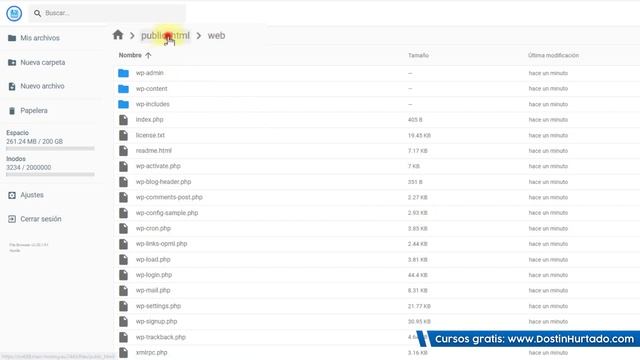Click the readme.html file name
Screen dimensions: 640x360
point(153,151)
